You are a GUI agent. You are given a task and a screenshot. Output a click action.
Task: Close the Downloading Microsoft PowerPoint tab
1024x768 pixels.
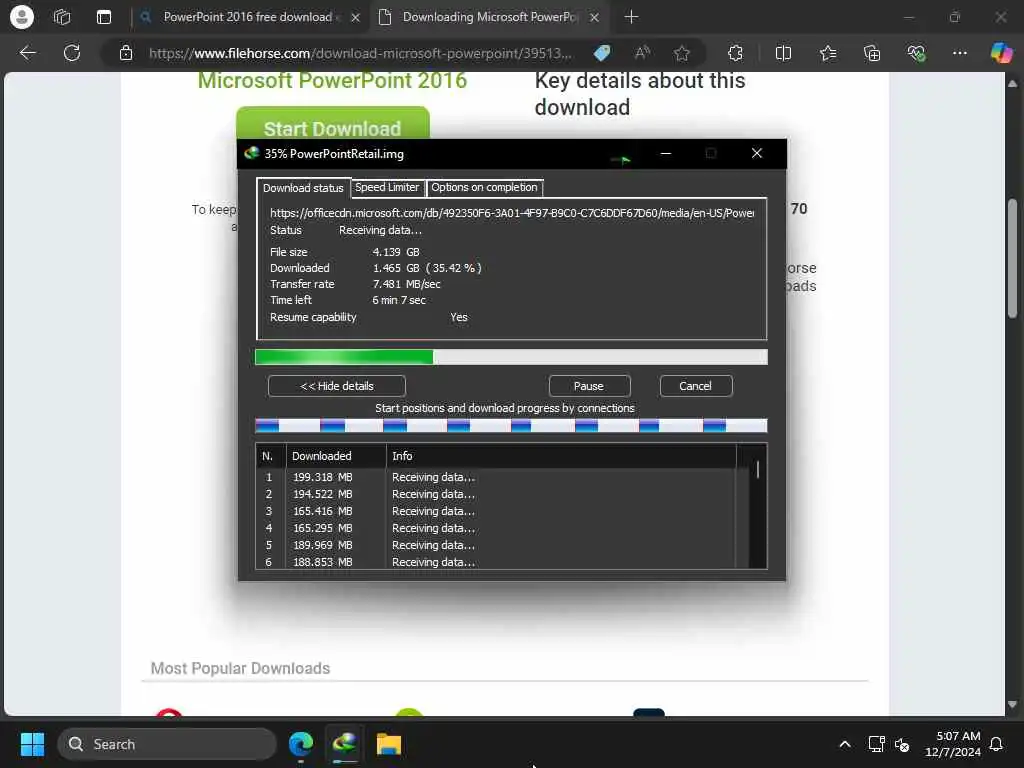point(594,18)
